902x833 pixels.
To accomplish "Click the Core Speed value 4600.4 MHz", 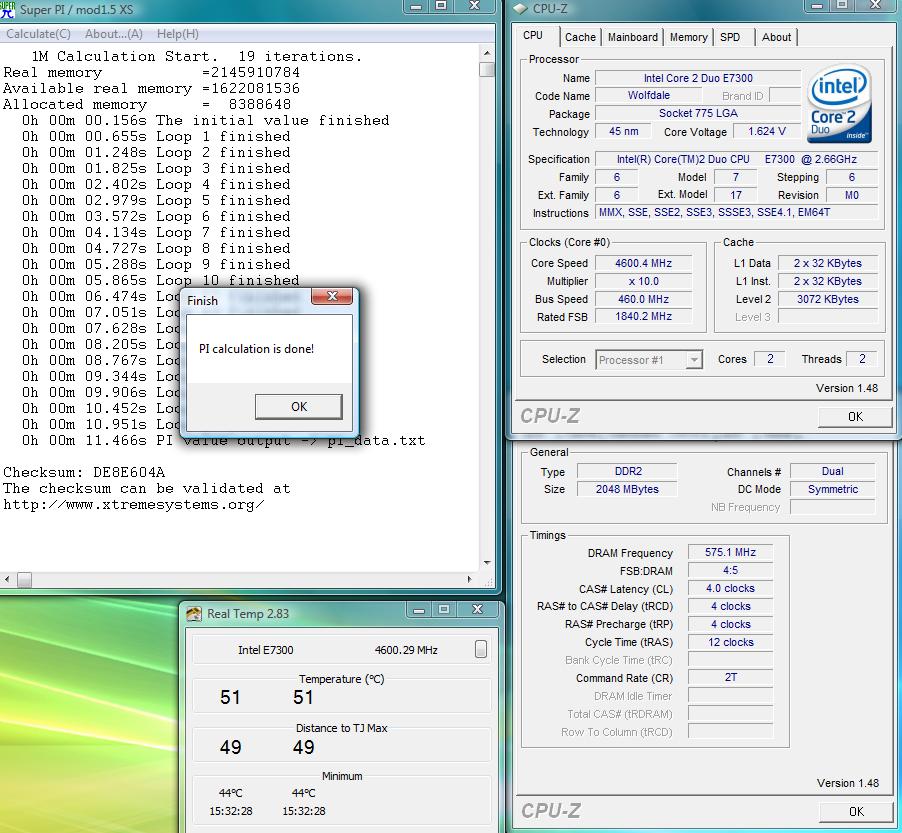I will pyautogui.click(x=643, y=263).
